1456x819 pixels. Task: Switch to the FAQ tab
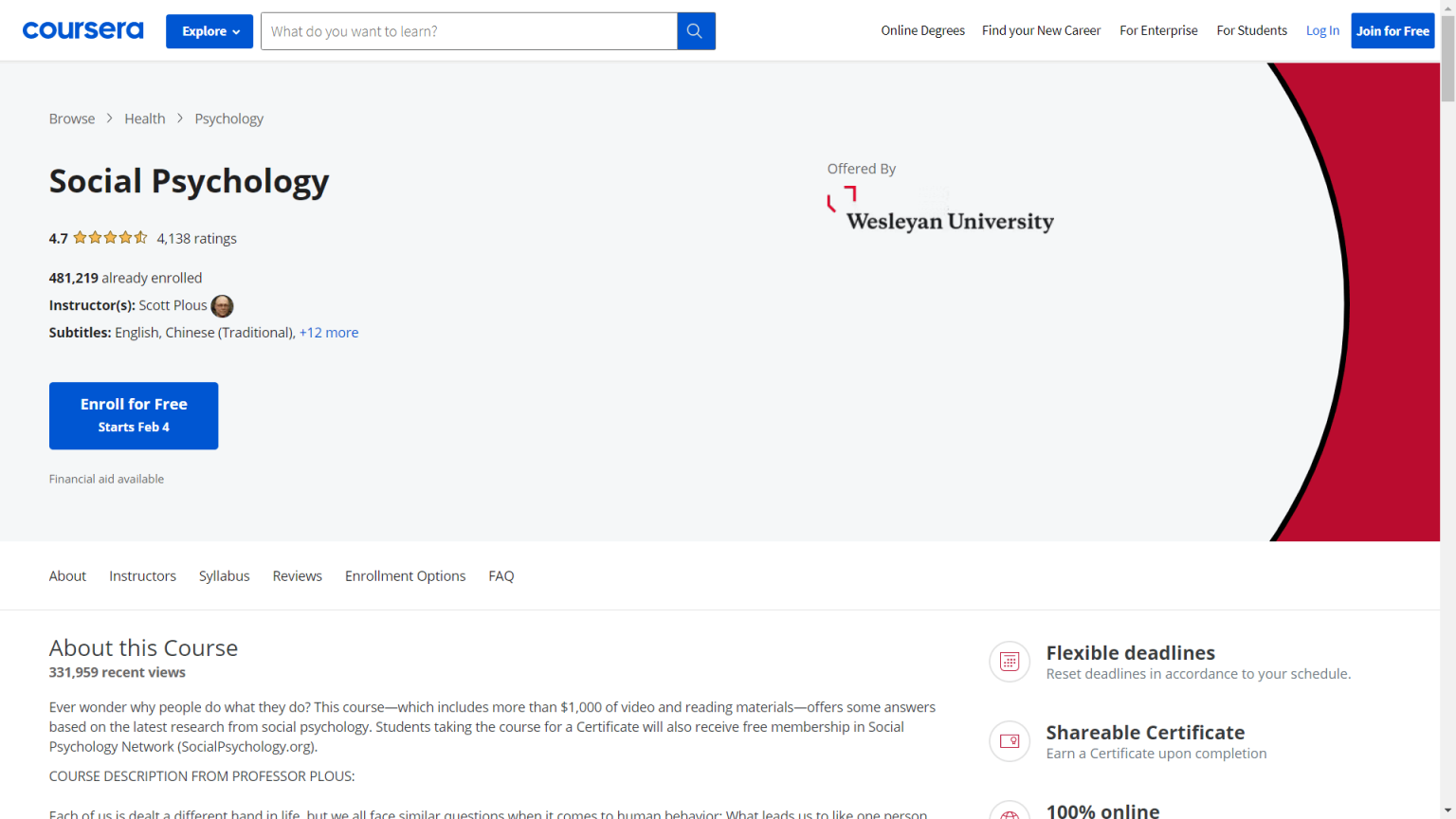click(x=501, y=575)
